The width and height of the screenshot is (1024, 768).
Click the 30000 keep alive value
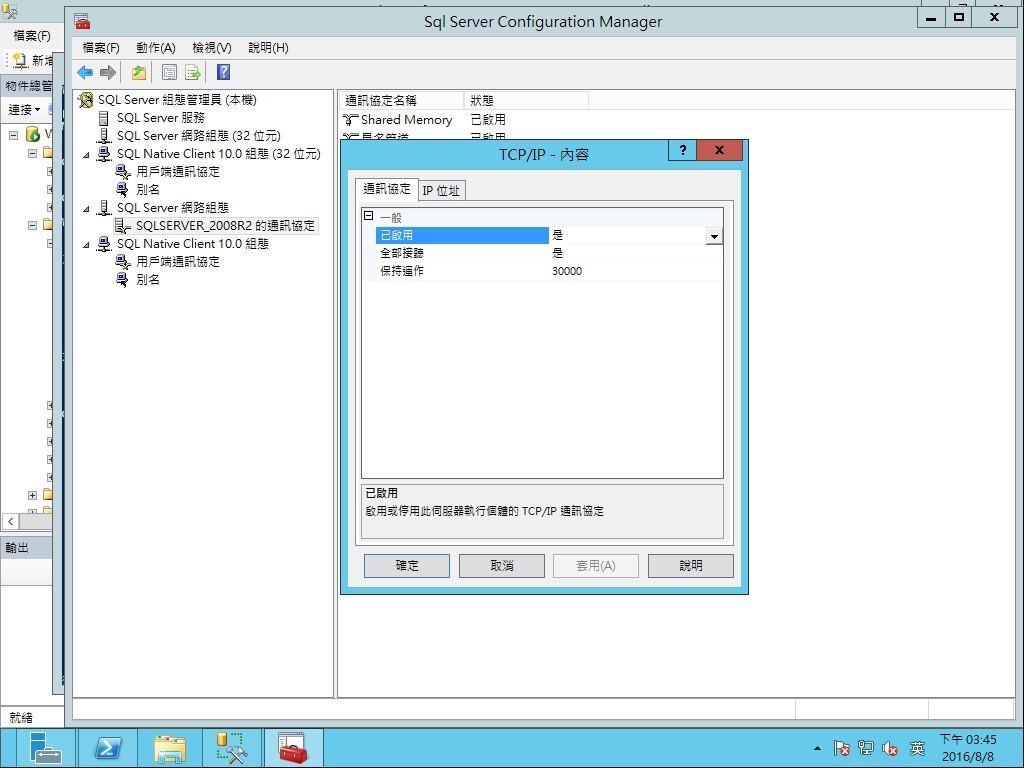[x=567, y=271]
